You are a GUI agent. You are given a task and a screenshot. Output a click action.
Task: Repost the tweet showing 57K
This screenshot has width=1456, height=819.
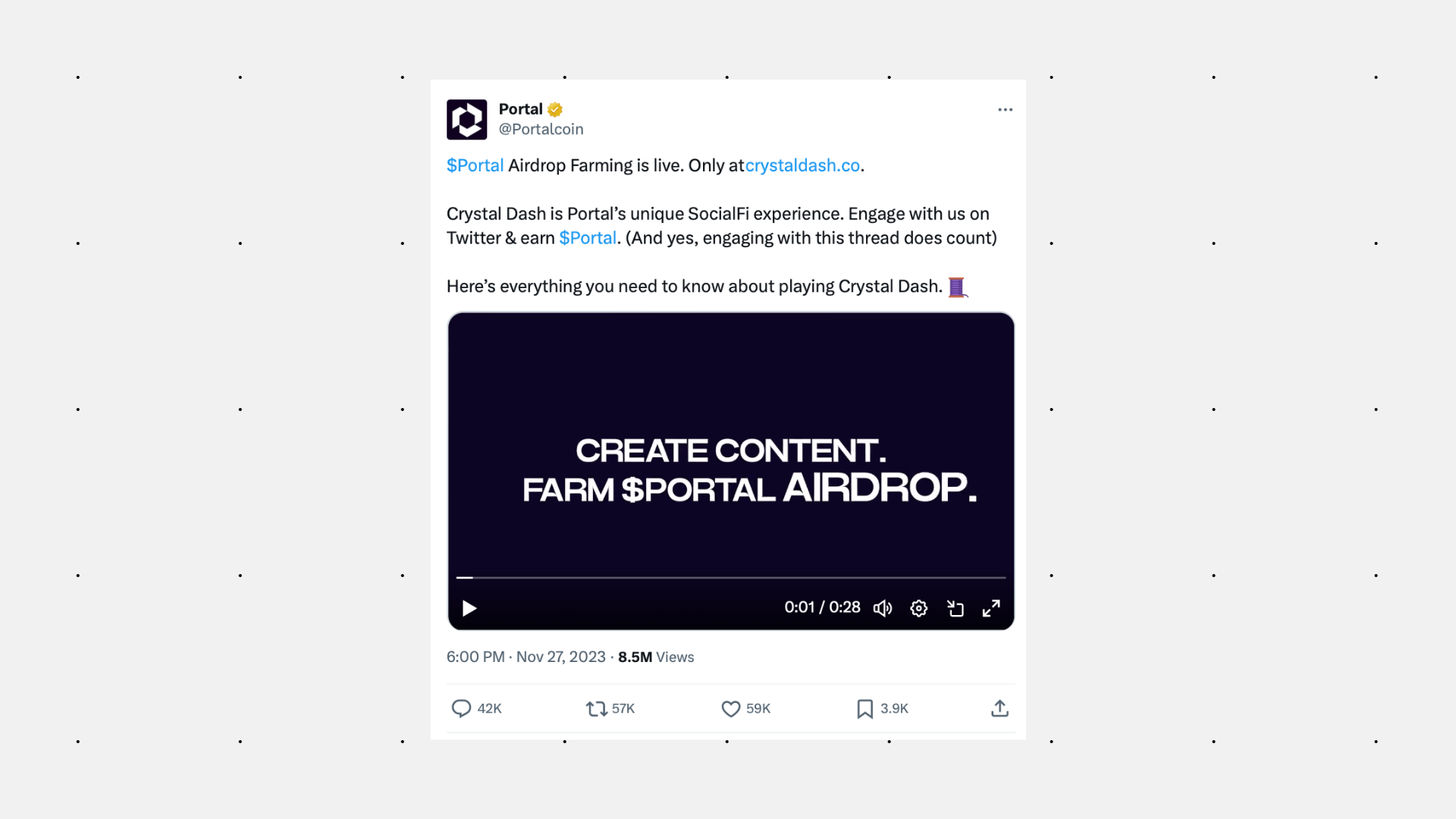click(x=596, y=708)
